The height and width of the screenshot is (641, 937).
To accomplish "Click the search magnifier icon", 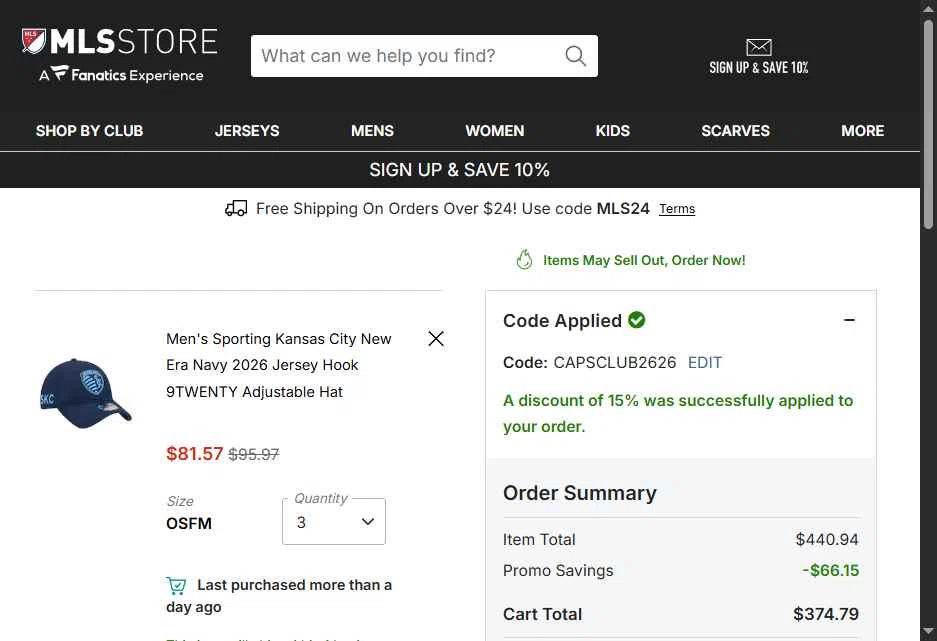I will coord(575,56).
